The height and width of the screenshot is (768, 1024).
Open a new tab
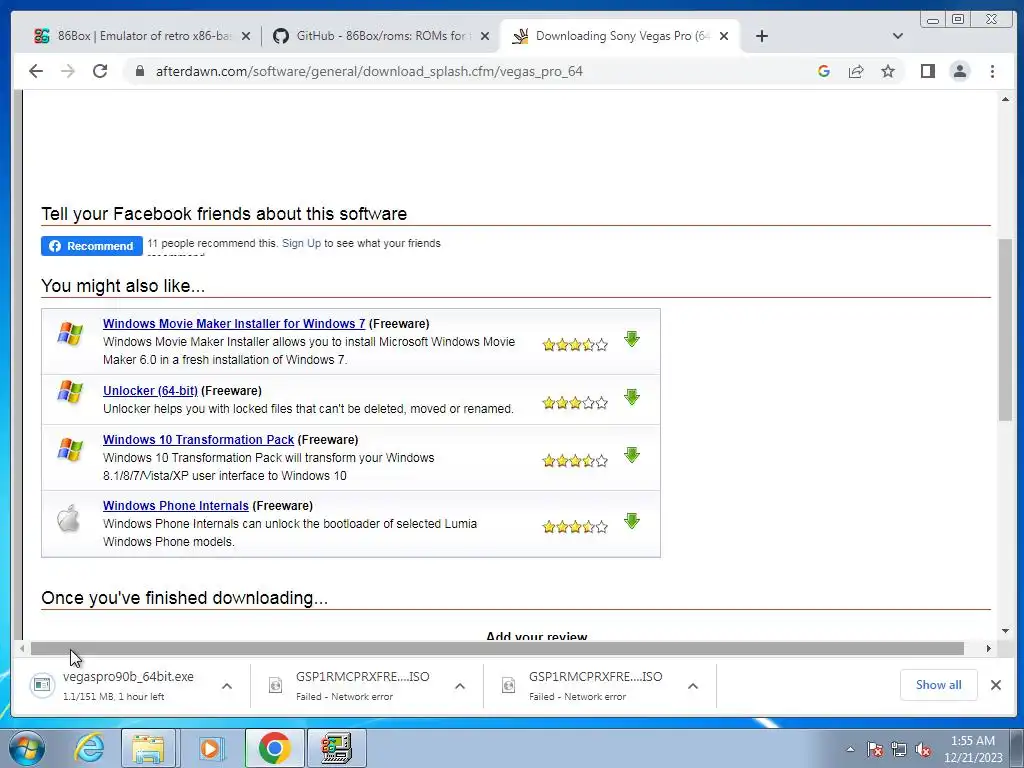tap(761, 36)
